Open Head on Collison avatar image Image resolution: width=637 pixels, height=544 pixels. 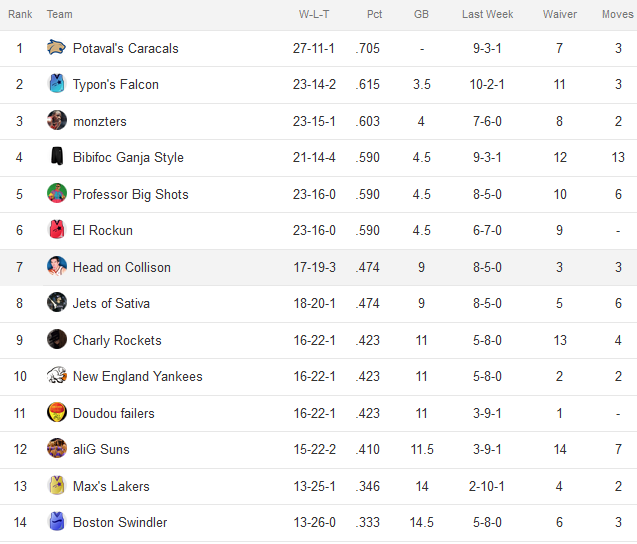pos(57,266)
